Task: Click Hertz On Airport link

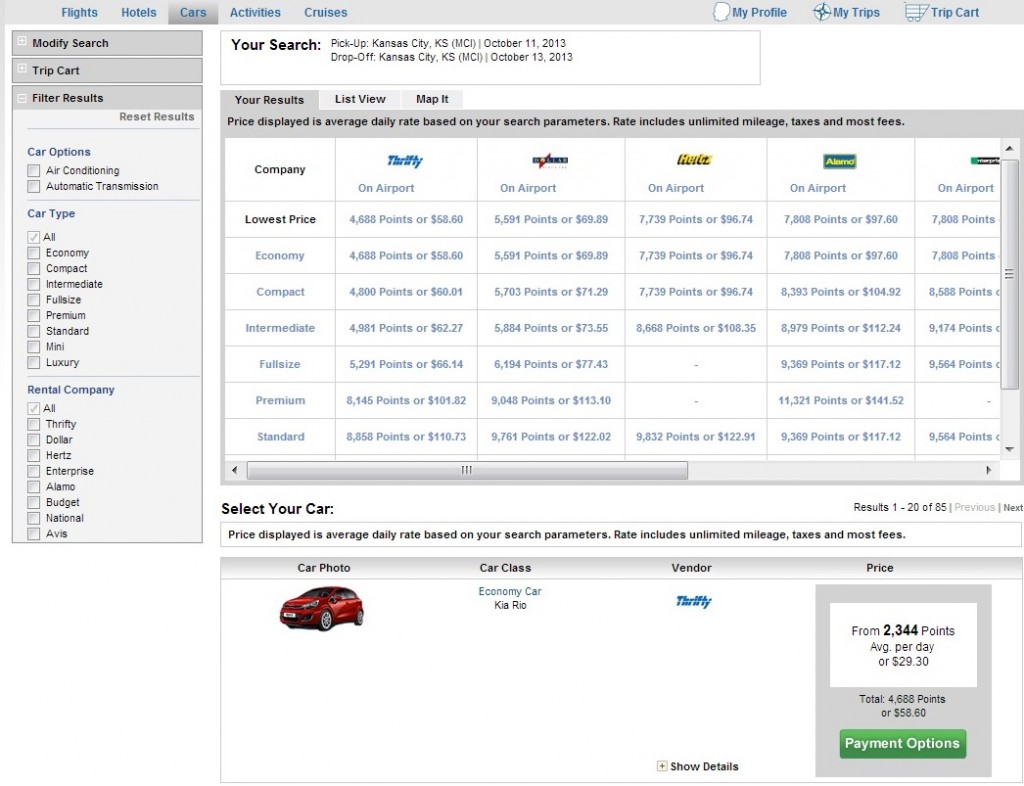Action: click(676, 188)
